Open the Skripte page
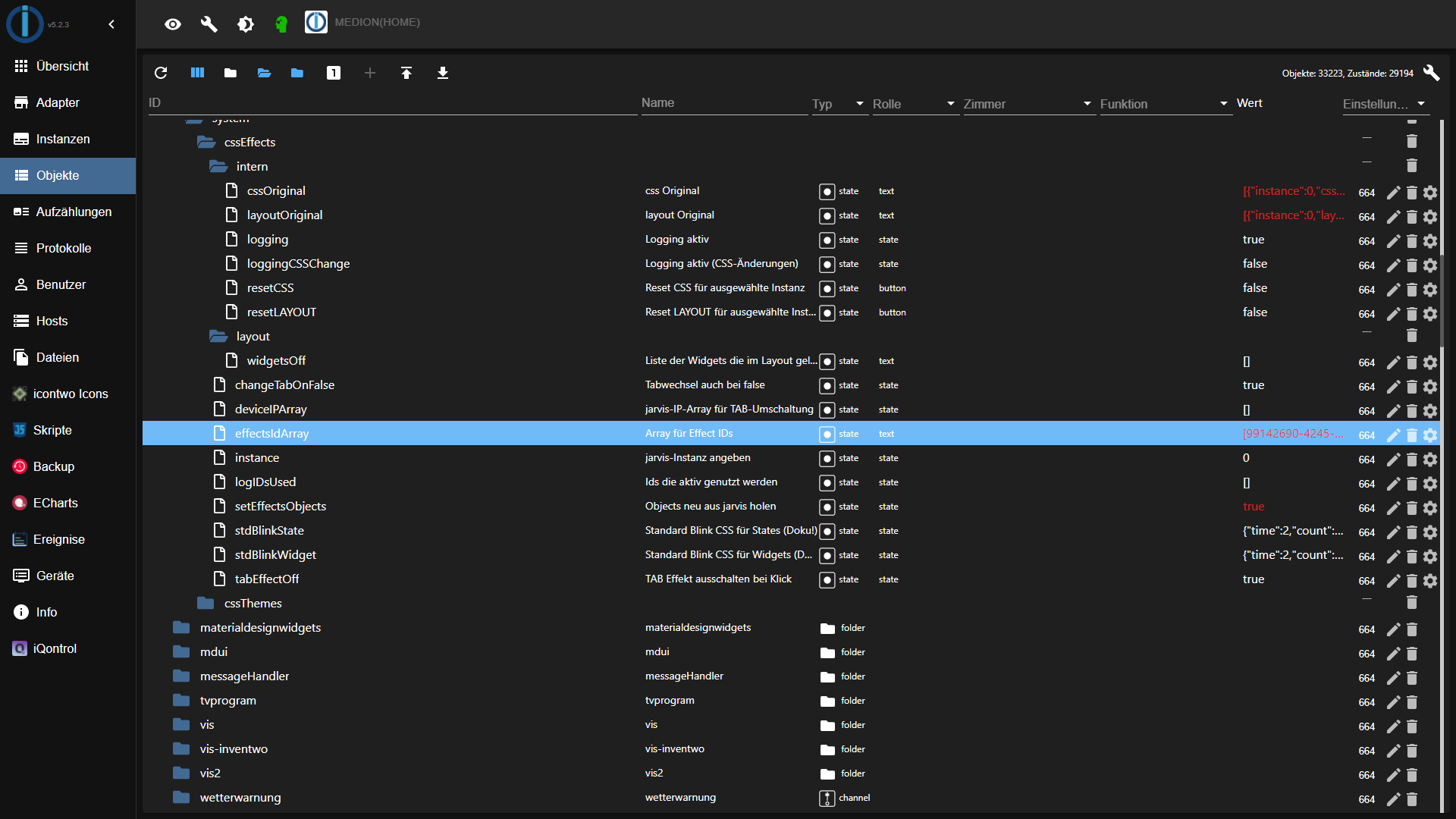The image size is (1456, 819). (68, 430)
